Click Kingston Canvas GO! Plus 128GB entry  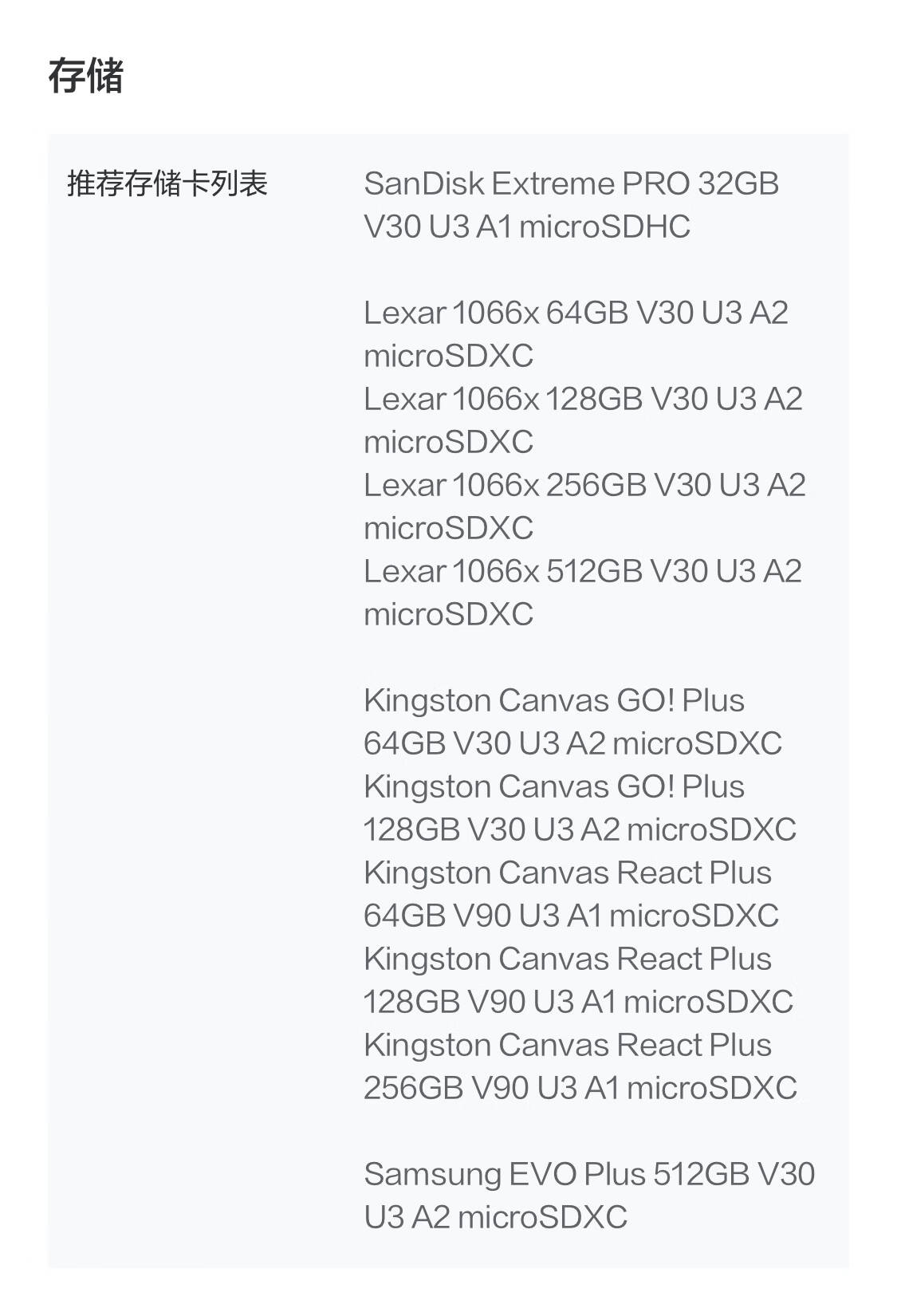click(580, 808)
